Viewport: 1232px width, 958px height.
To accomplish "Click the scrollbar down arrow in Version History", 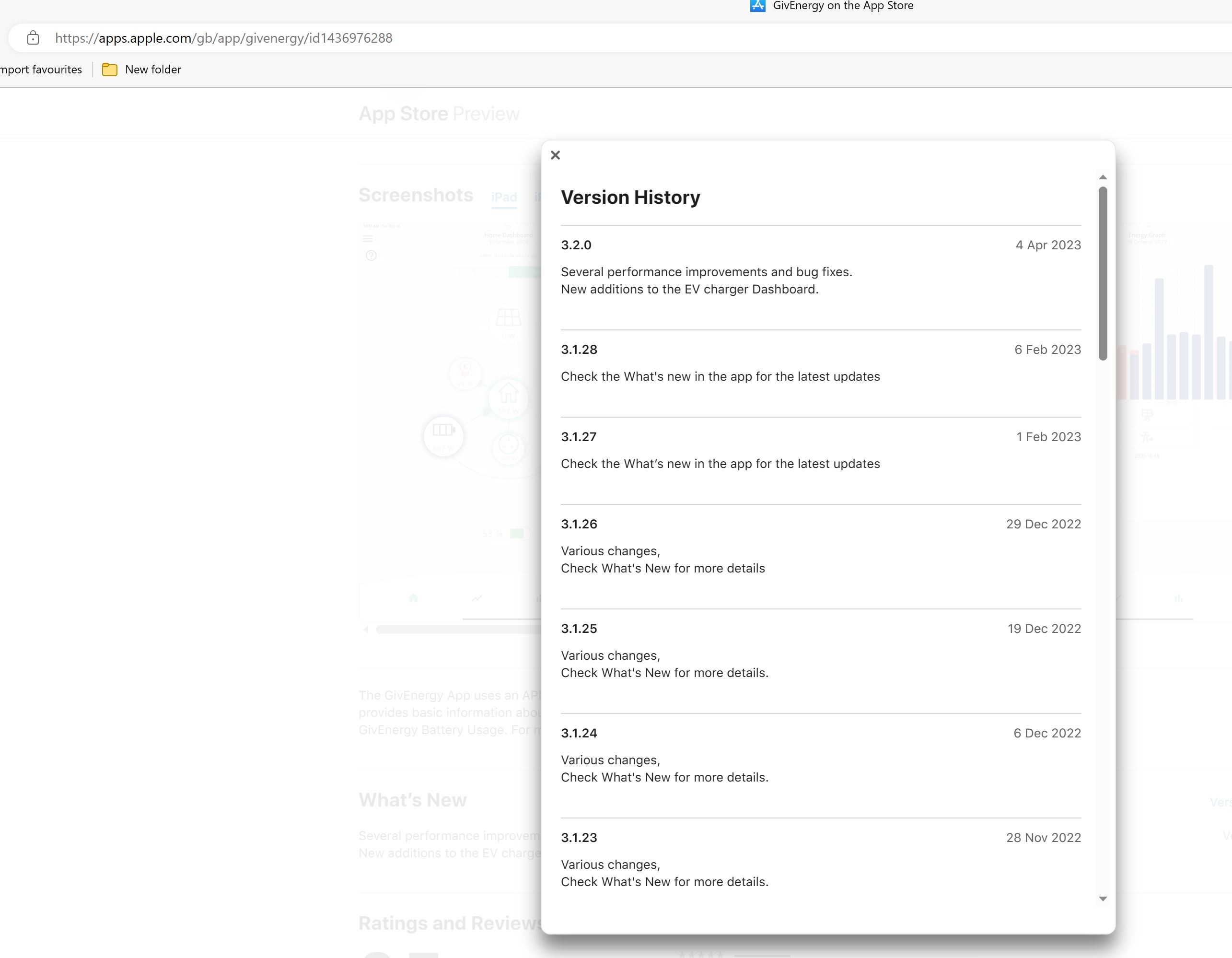I will coord(1103,899).
